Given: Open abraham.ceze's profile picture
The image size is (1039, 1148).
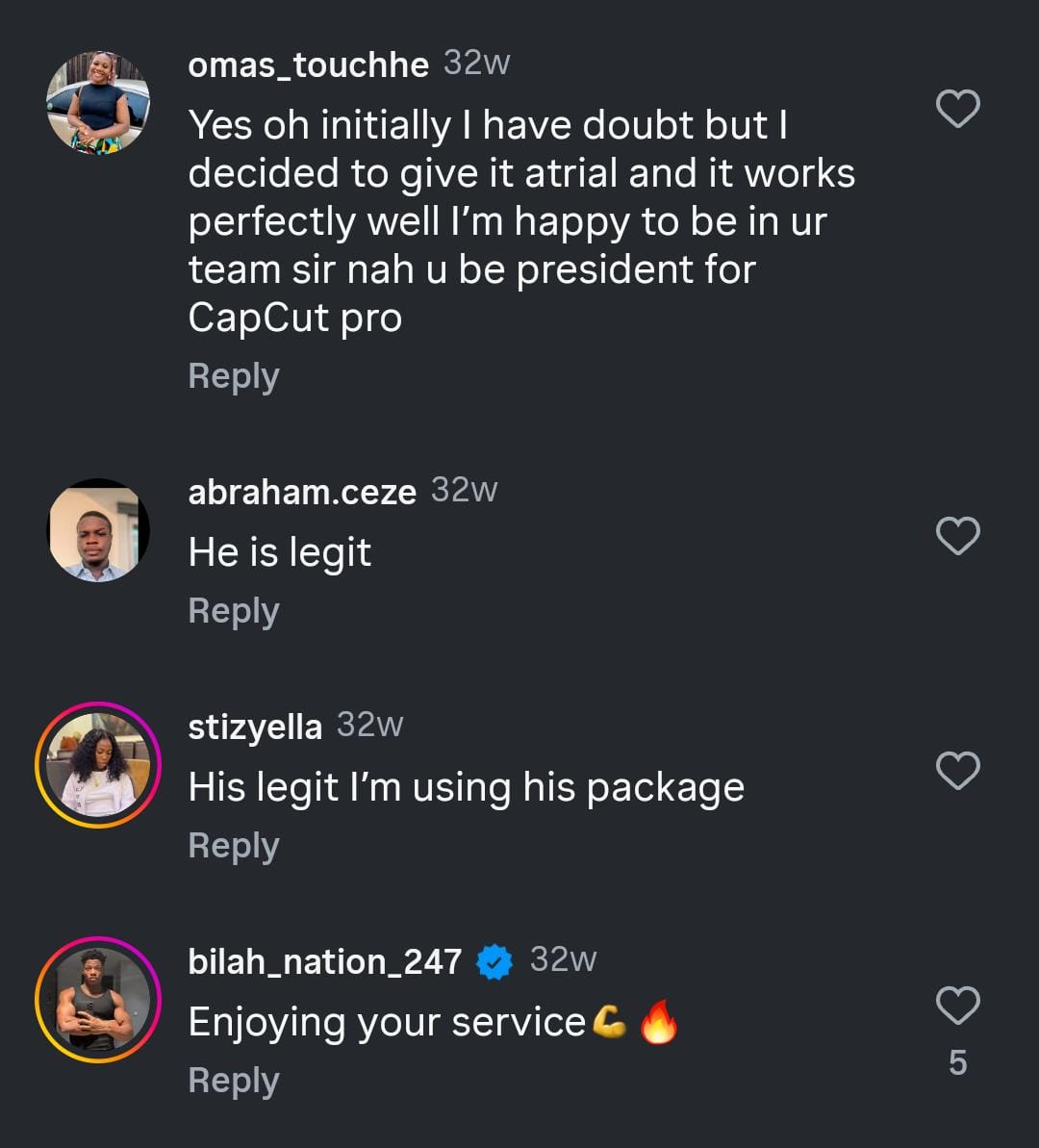Looking at the screenshot, I should [x=97, y=530].
